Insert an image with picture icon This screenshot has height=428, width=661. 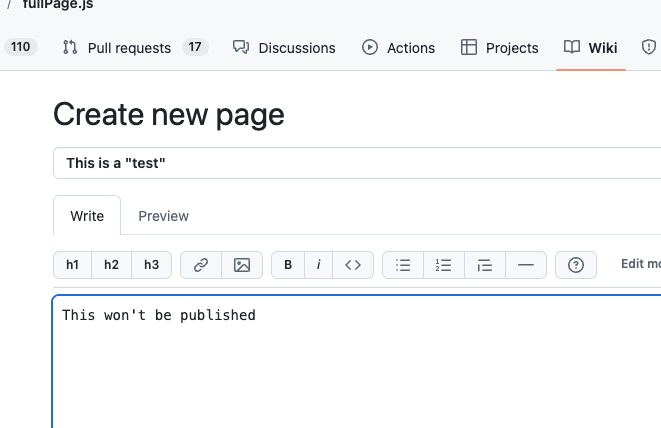(242, 265)
